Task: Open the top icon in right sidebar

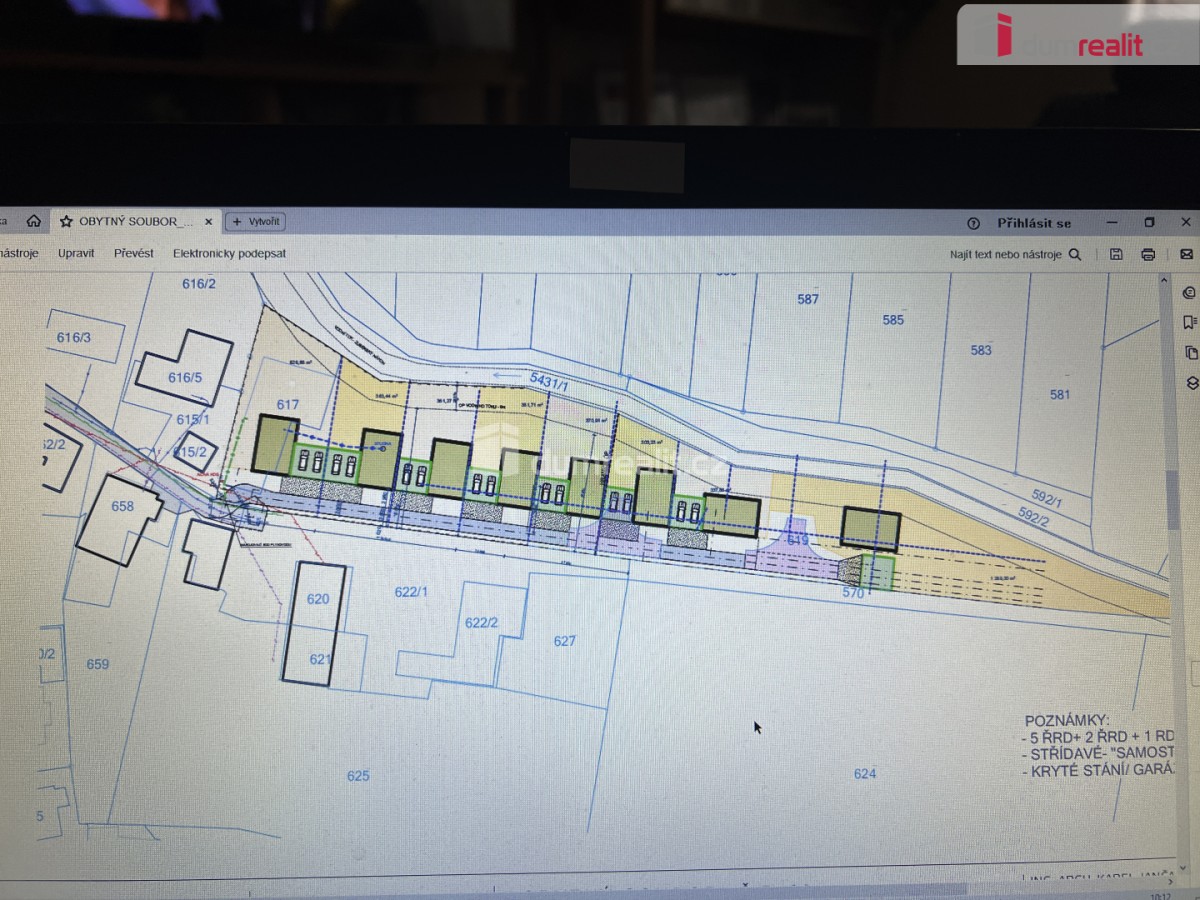Action: 1189,293
